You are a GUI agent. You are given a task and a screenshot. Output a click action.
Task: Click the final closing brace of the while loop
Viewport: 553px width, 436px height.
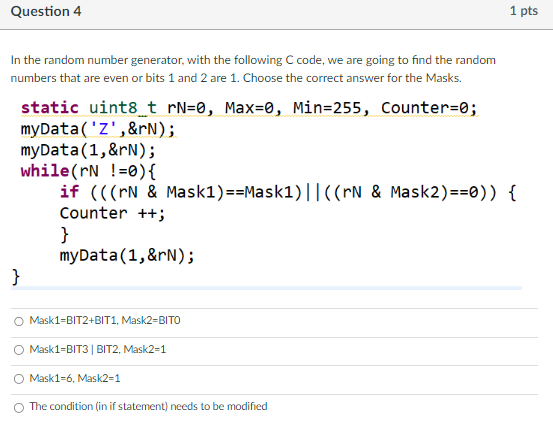[16, 277]
